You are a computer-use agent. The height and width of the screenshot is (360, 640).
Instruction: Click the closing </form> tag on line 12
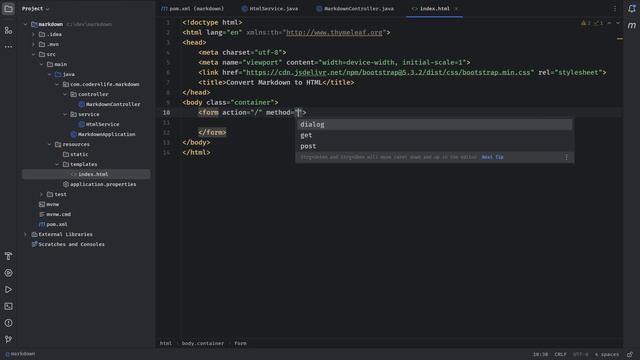[212, 132]
